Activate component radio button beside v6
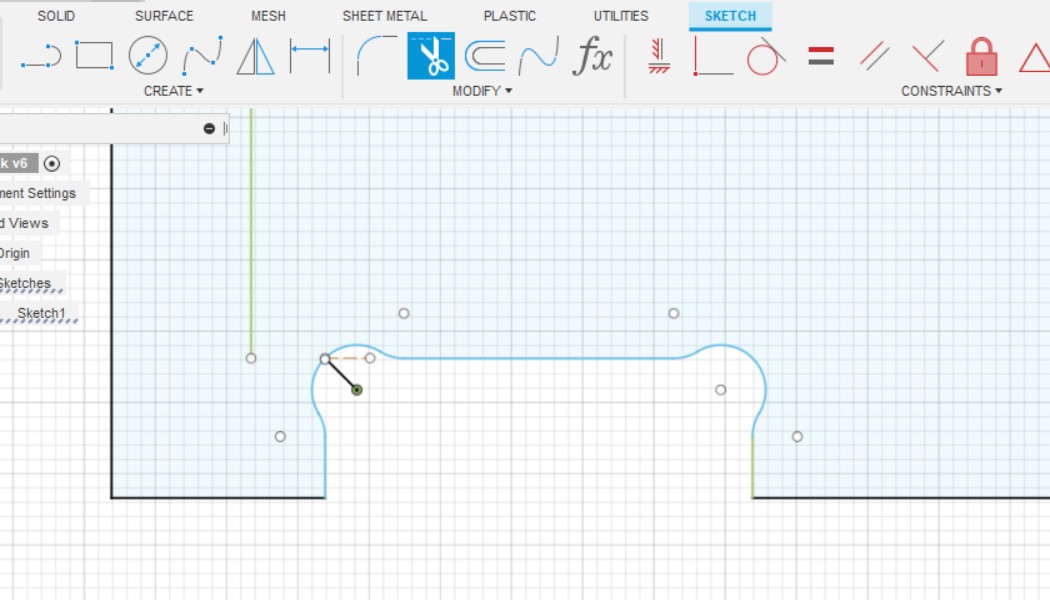1050x600 pixels. (52, 163)
